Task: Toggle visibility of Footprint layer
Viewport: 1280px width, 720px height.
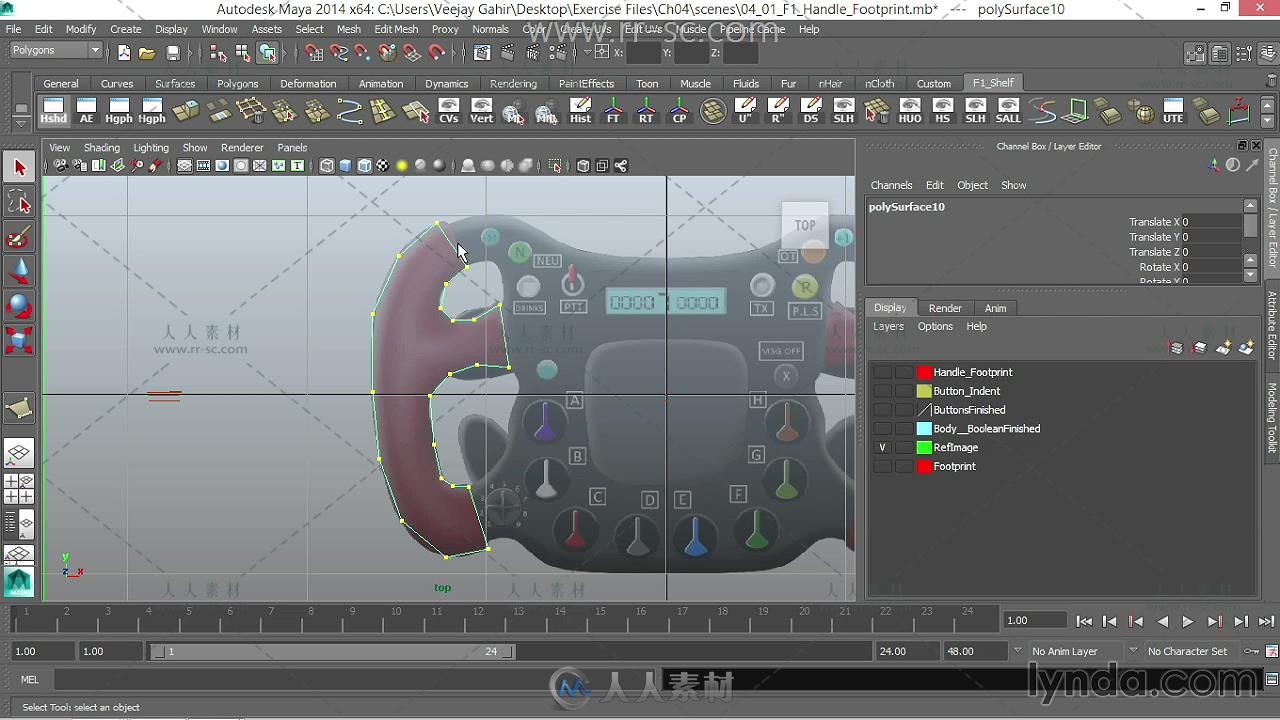Action: (x=882, y=467)
